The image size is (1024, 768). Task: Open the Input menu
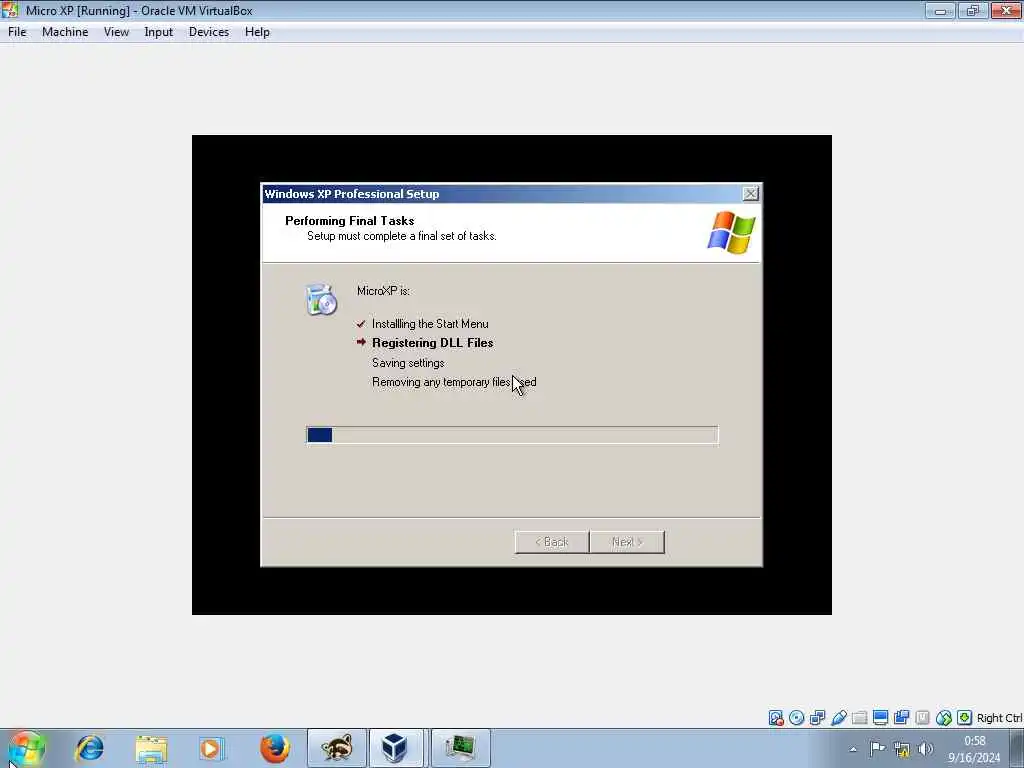click(159, 32)
